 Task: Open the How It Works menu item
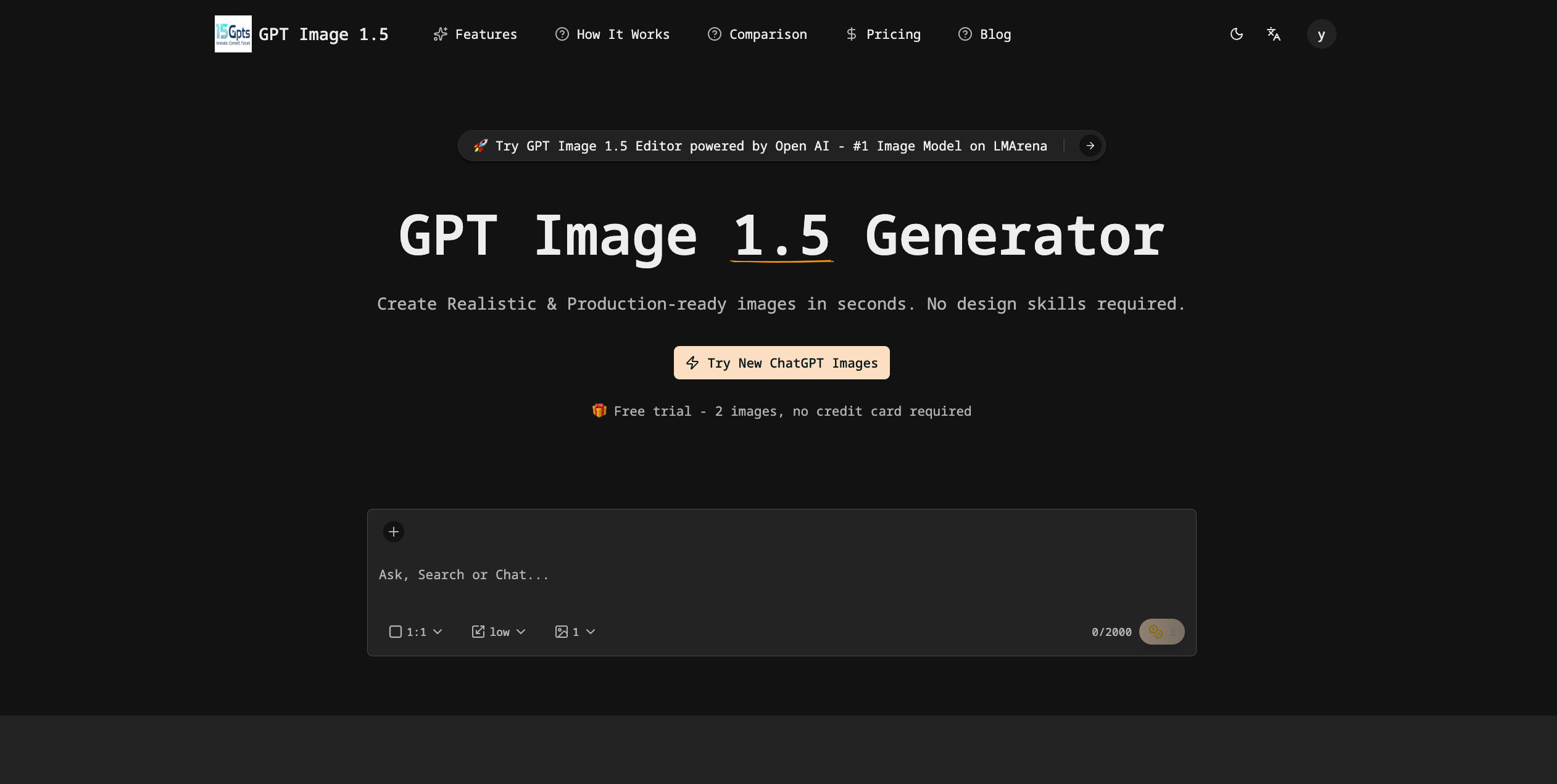pyautogui.click(x=612, y=35)
